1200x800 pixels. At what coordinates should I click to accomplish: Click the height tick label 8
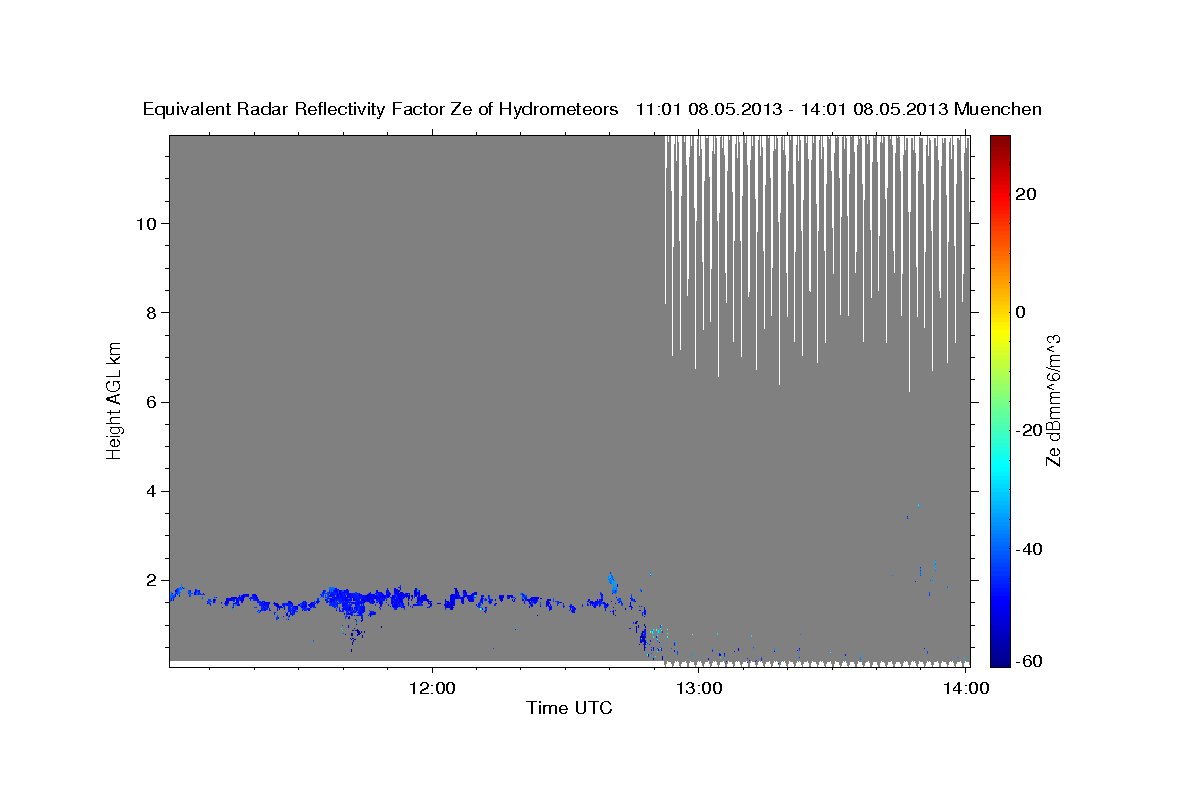pos(153,312)
